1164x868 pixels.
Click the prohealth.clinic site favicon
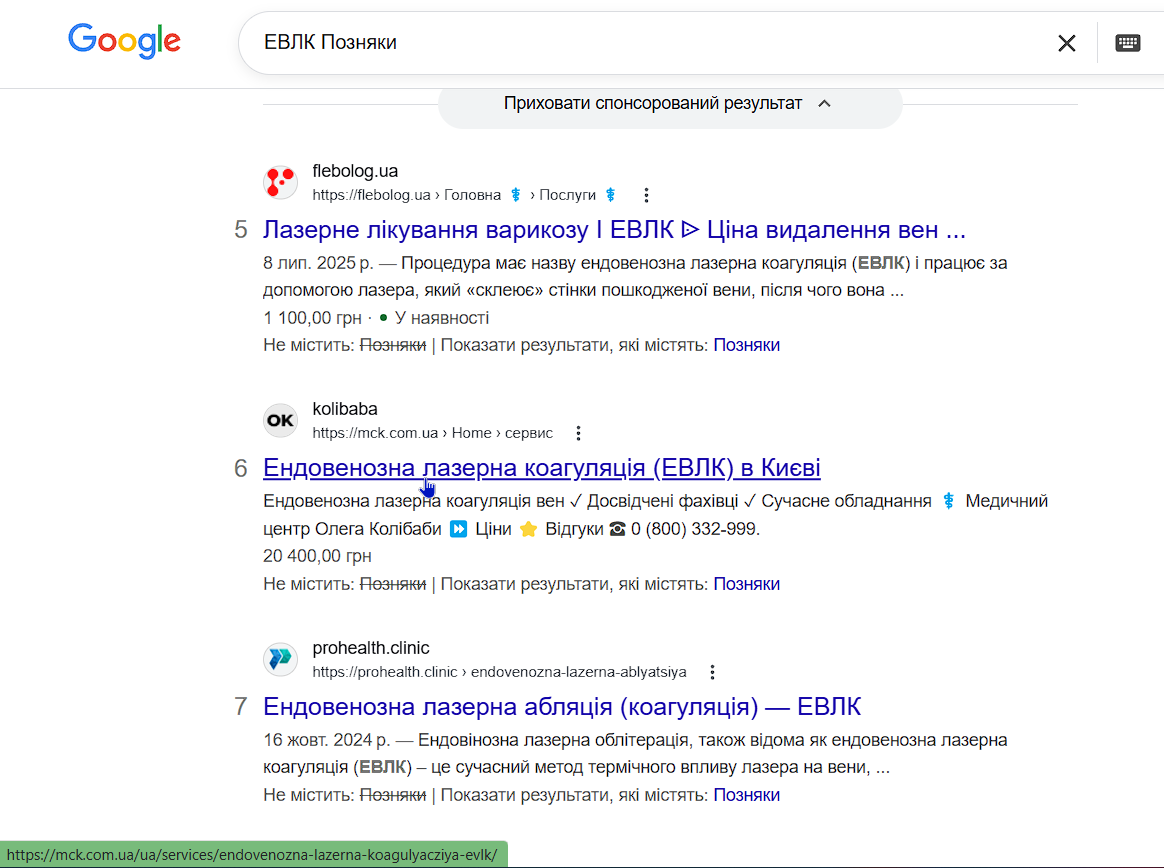click(x=280, y=660)
